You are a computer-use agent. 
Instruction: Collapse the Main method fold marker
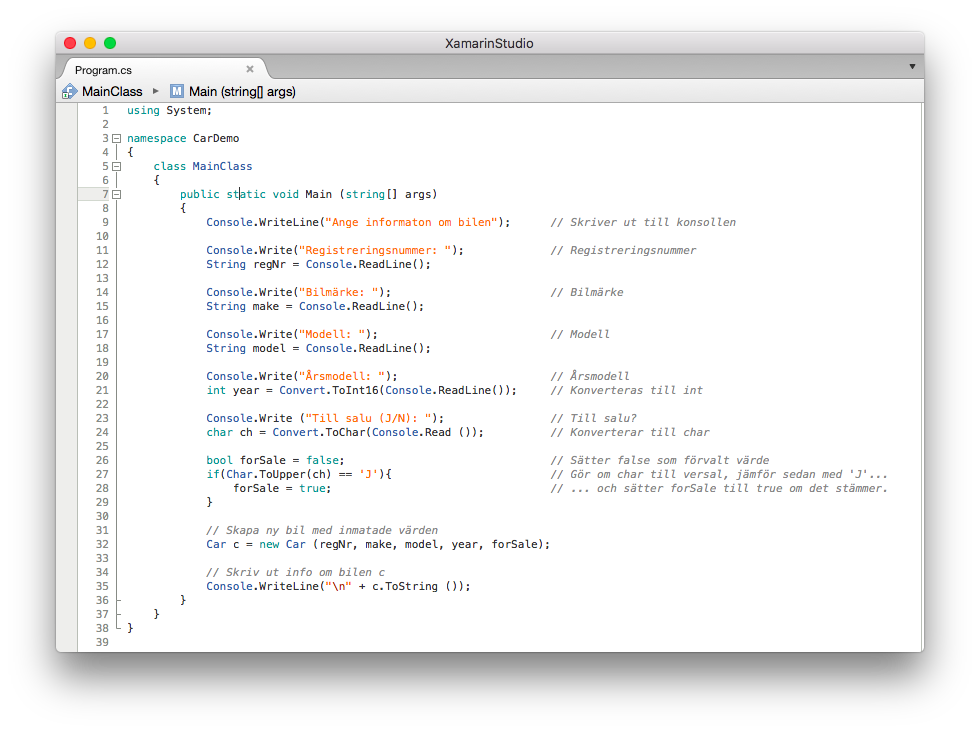point(116,194)
